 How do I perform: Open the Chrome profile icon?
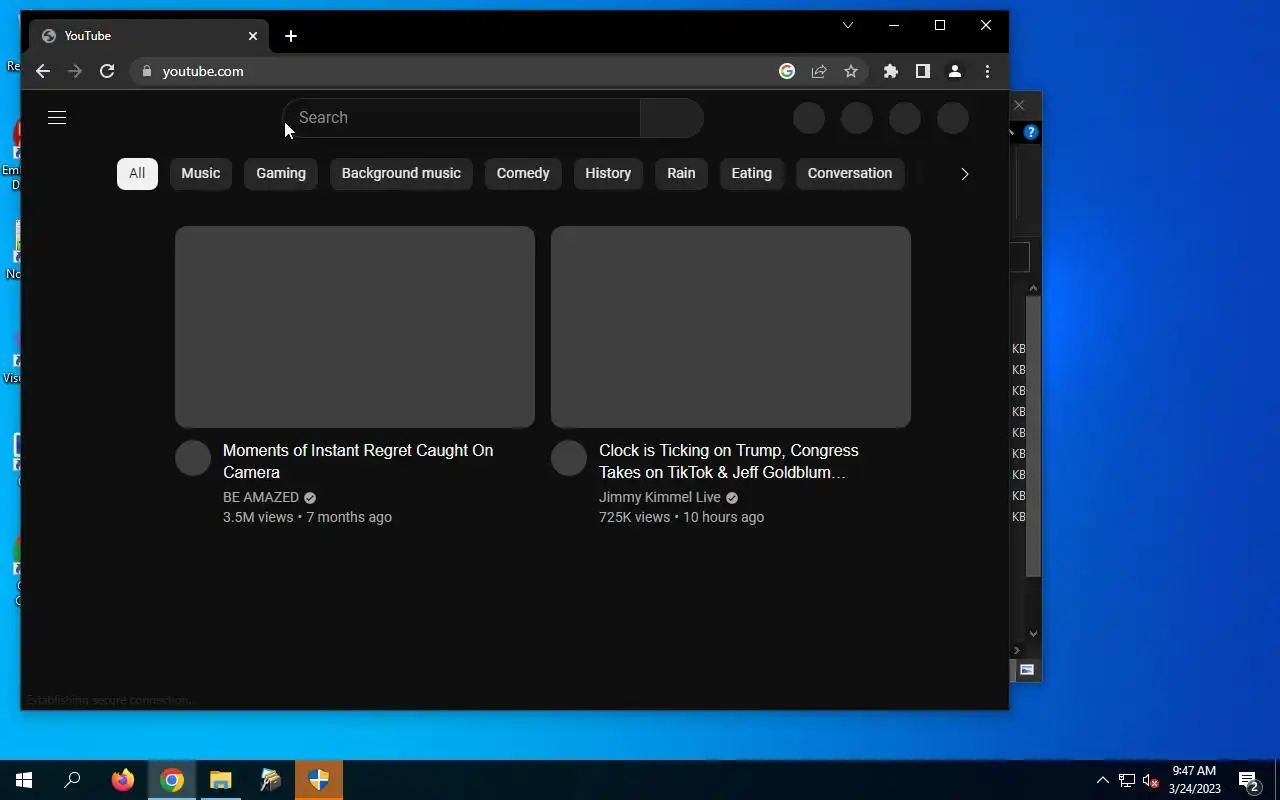pyautogui.click(x=955, y=71)
